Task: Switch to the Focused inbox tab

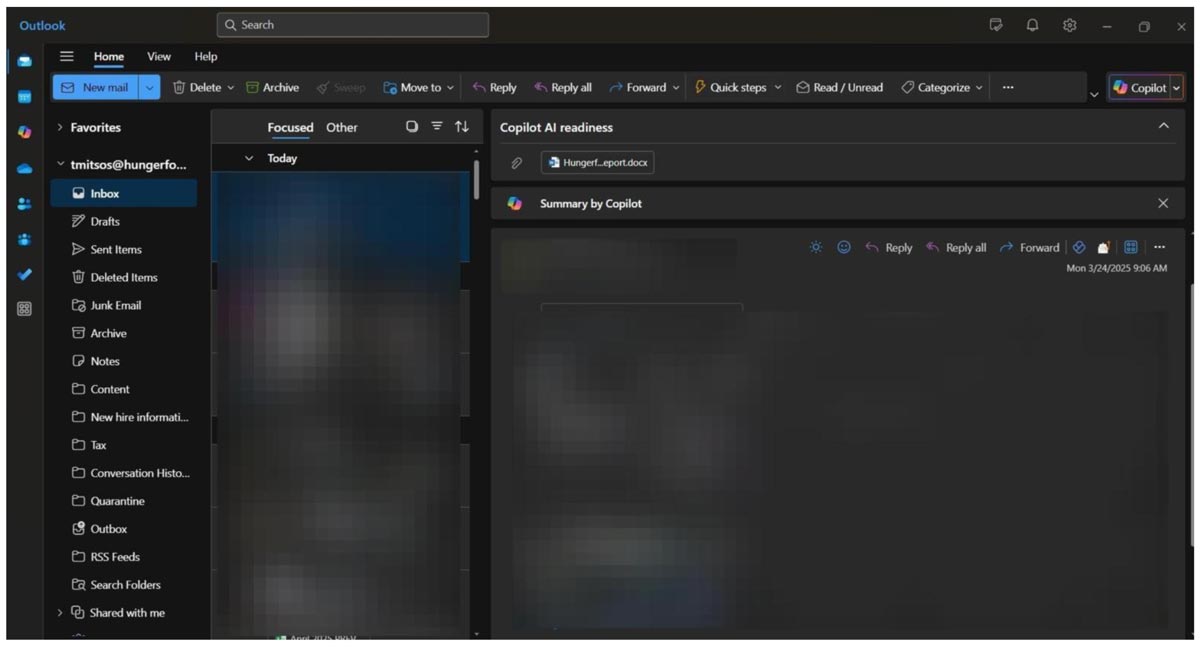Action: pyautogui.click(x=290, y=128)
